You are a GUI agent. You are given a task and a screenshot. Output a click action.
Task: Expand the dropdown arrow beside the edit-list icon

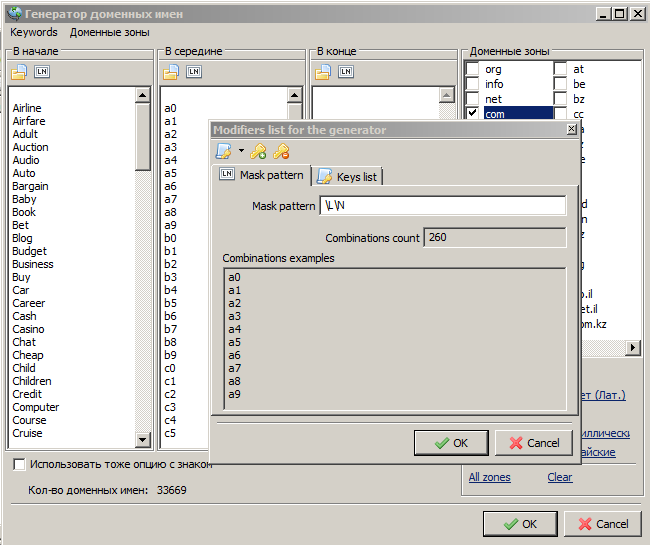(x=241, y=152)
